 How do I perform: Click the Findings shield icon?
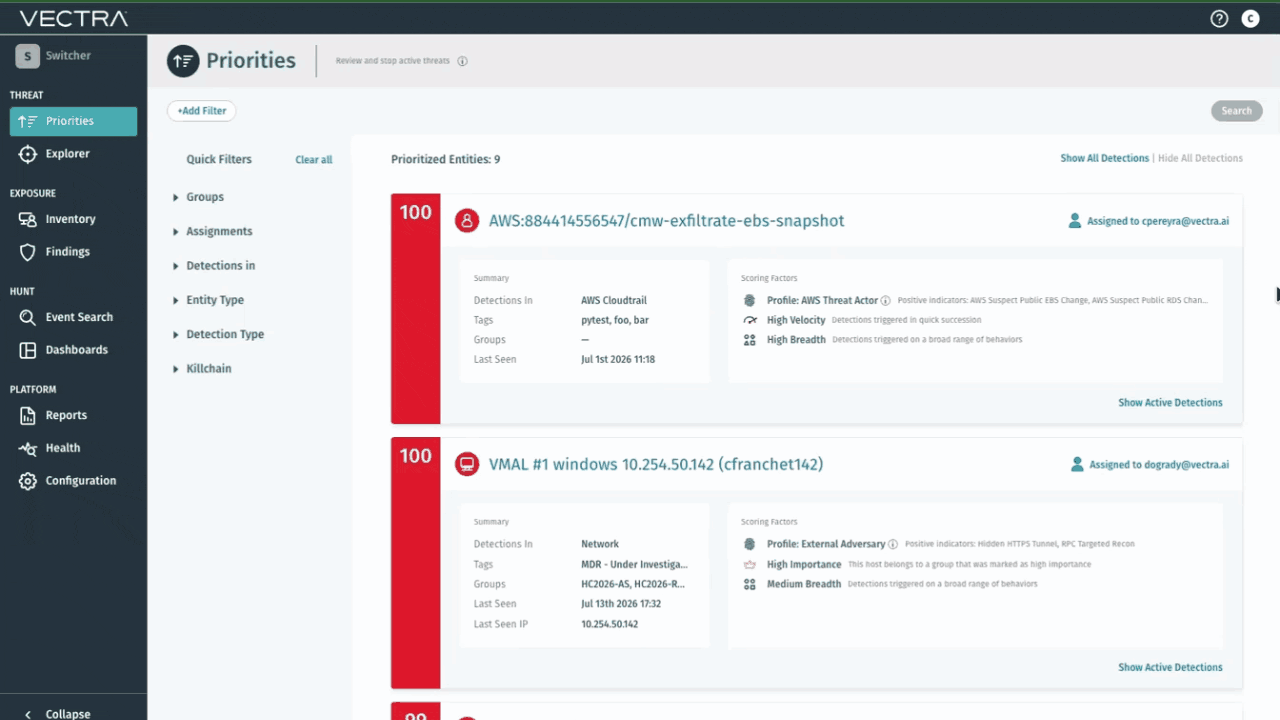(x=27, y=252)
